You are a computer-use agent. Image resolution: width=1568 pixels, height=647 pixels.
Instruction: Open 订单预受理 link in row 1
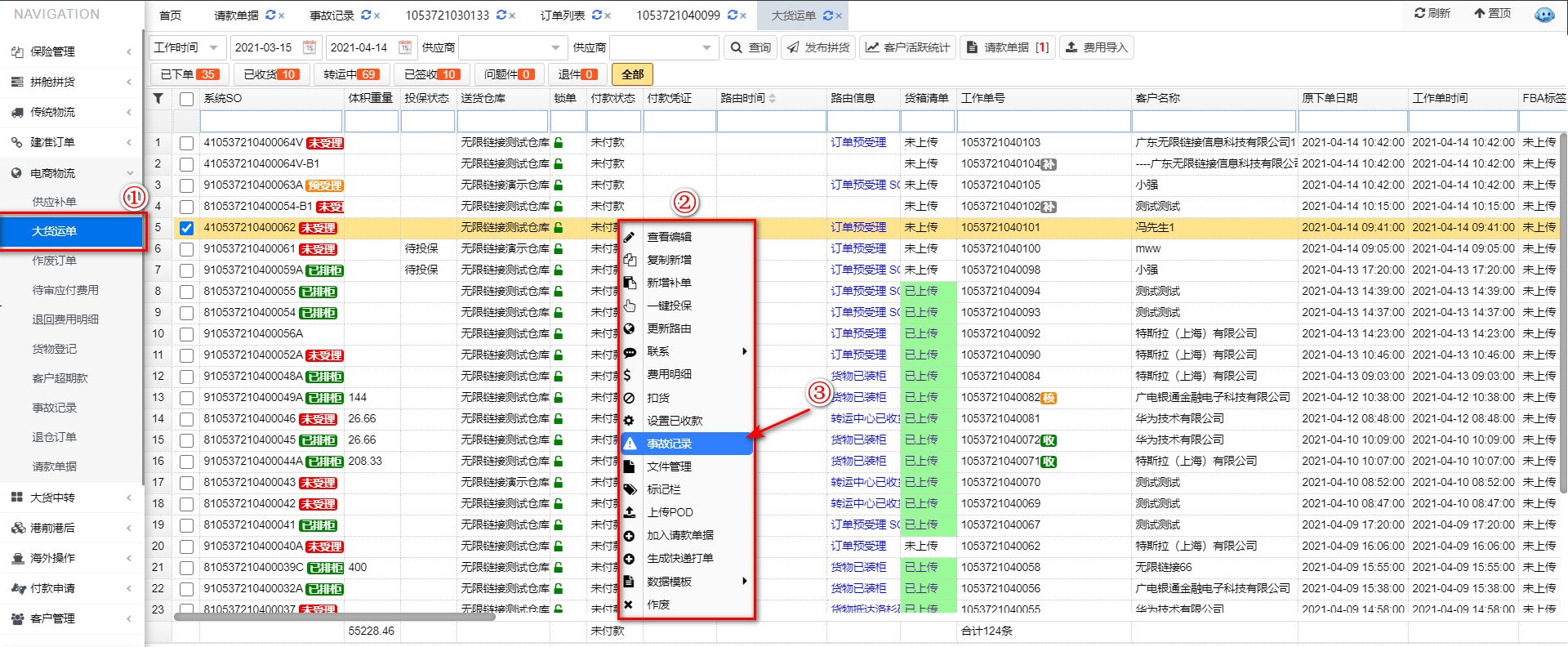857,142
